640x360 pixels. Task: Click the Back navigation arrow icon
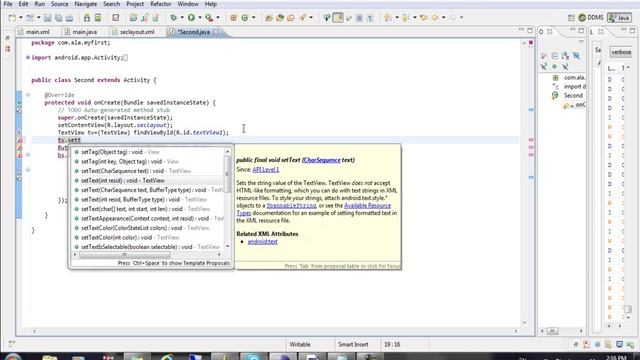435,18
